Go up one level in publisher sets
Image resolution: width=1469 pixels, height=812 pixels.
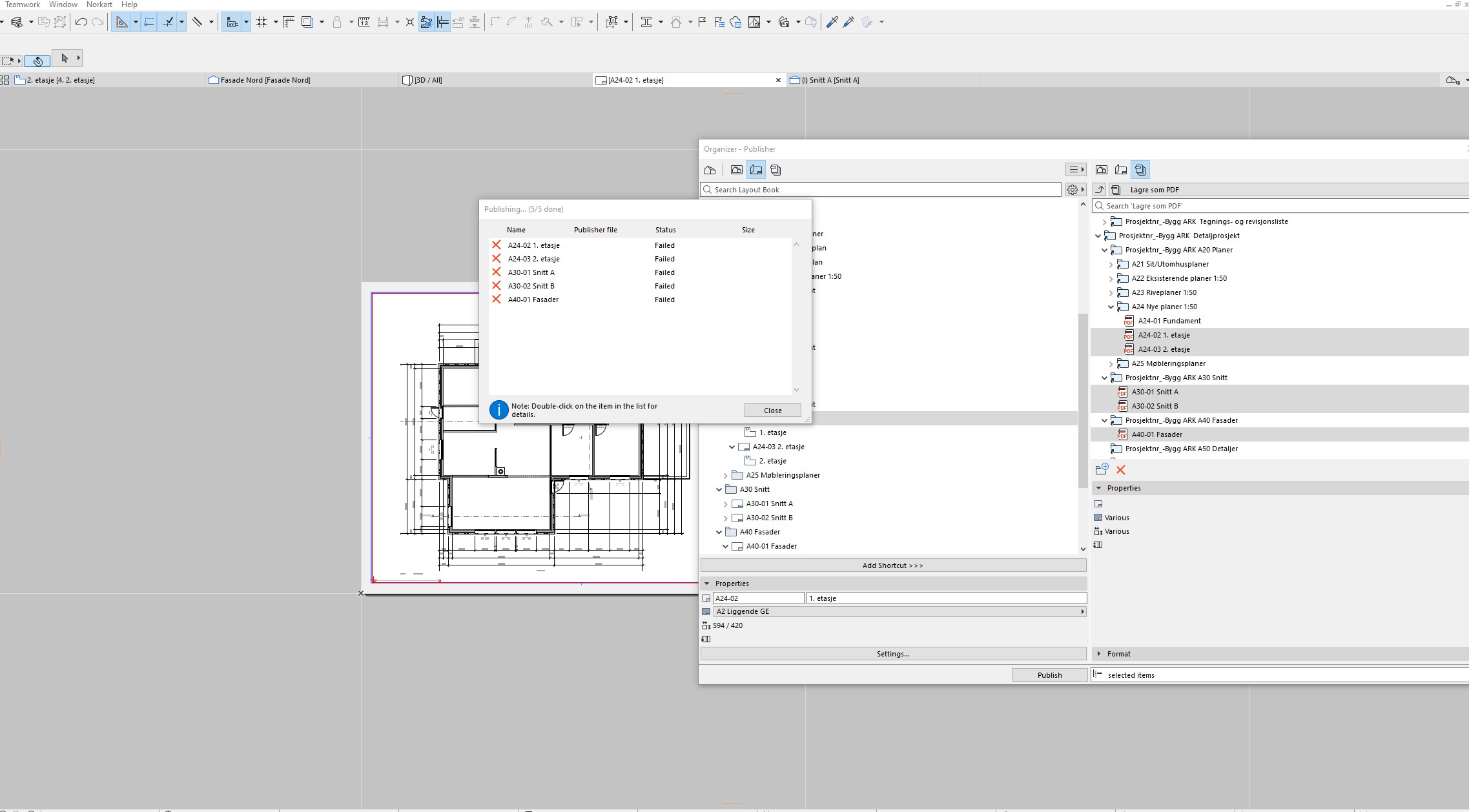pyautogui.click(x=1100, y=190)
